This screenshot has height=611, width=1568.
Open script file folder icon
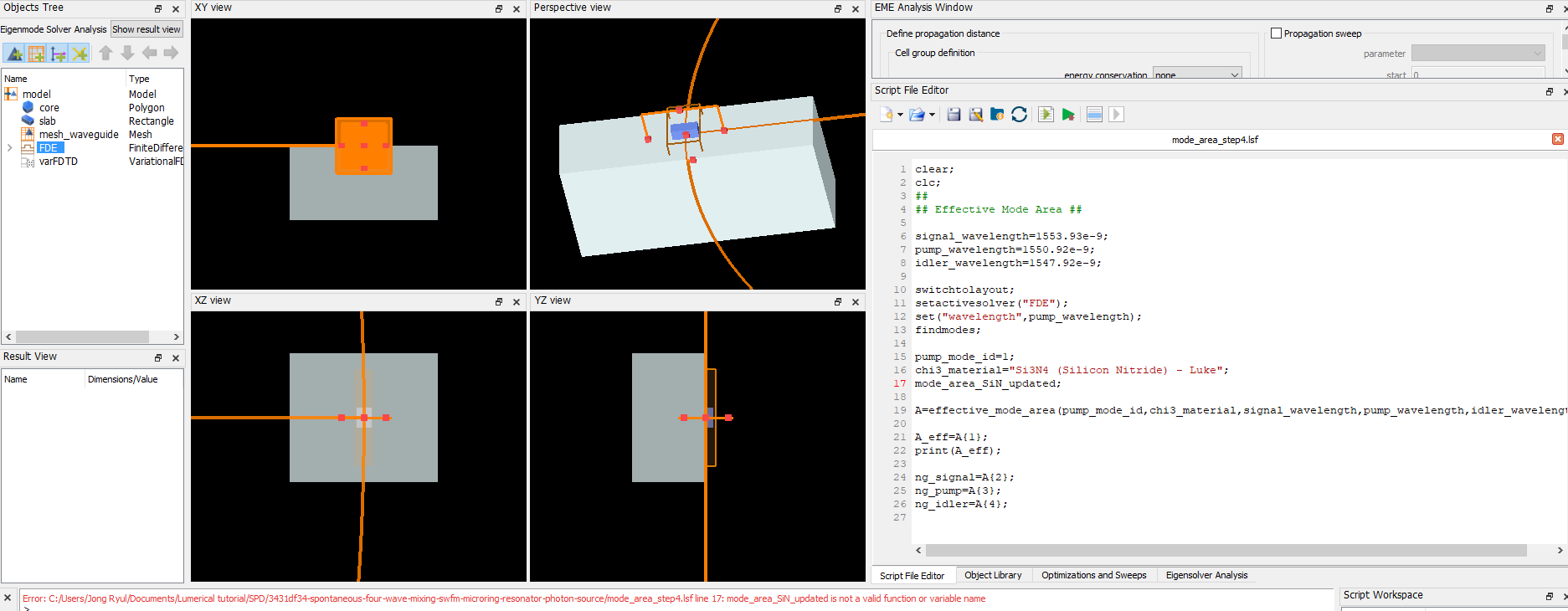(917, 115)
